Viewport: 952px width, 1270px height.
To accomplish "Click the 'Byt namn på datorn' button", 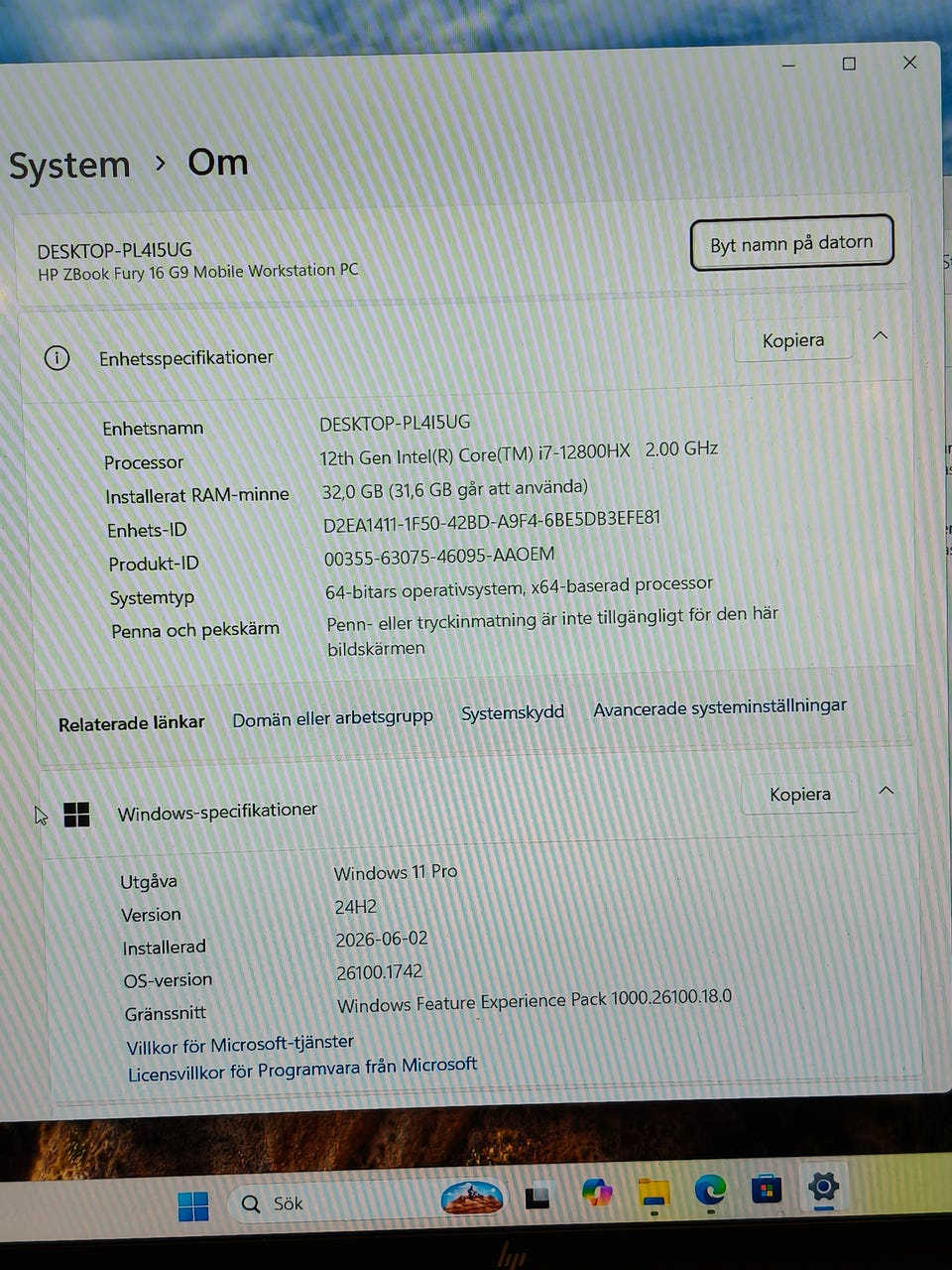I will pyautogui.click(x=791, y=243).
